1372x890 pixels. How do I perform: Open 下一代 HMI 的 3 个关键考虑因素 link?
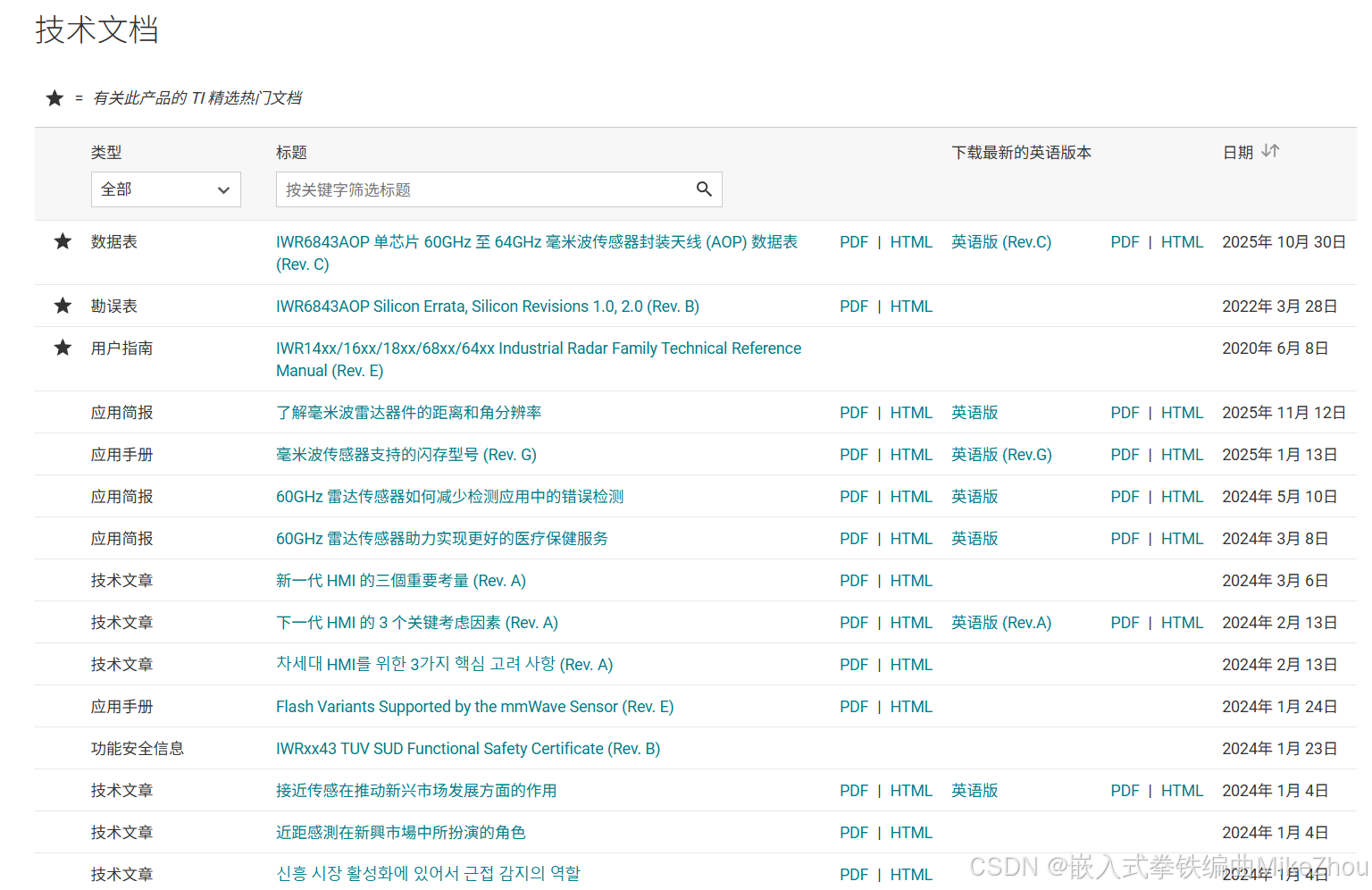tap(417, 623)
